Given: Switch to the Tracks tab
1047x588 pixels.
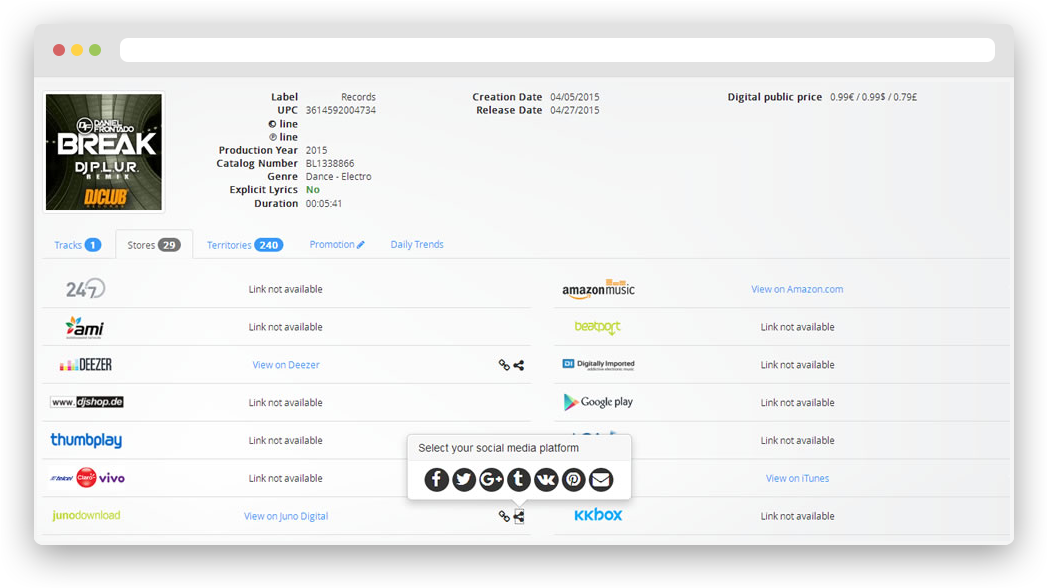Looking at the screenshot, I should (x=70, y=243).
